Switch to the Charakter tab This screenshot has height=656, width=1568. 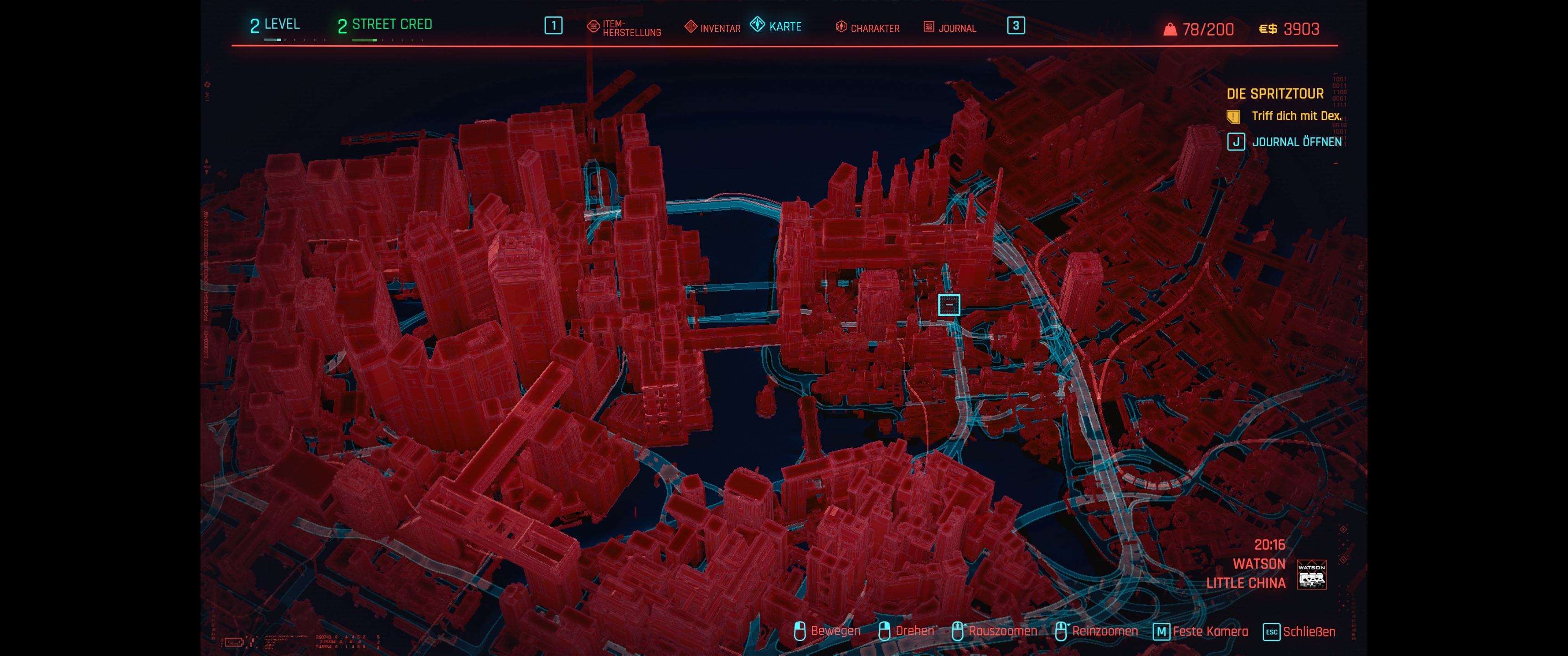pyautogui.click(x=867, y=28)
